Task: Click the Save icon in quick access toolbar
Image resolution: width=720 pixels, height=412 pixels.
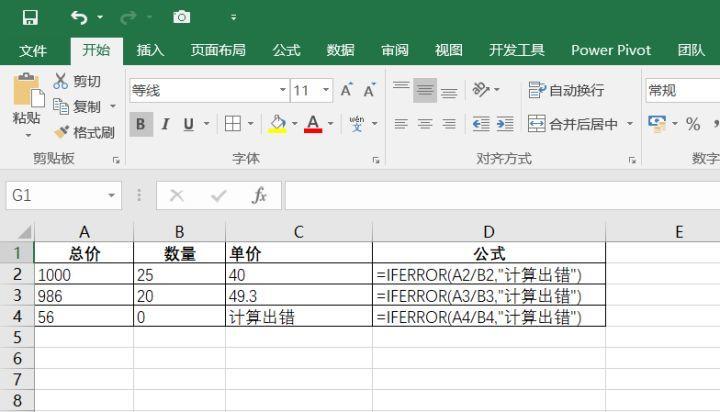Action: point(30,17)
